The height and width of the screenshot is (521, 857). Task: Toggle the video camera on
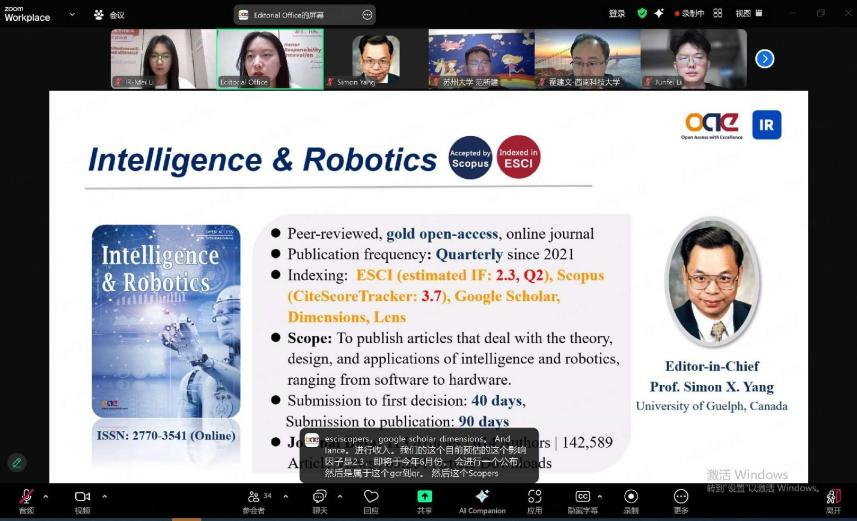[82, 497]
